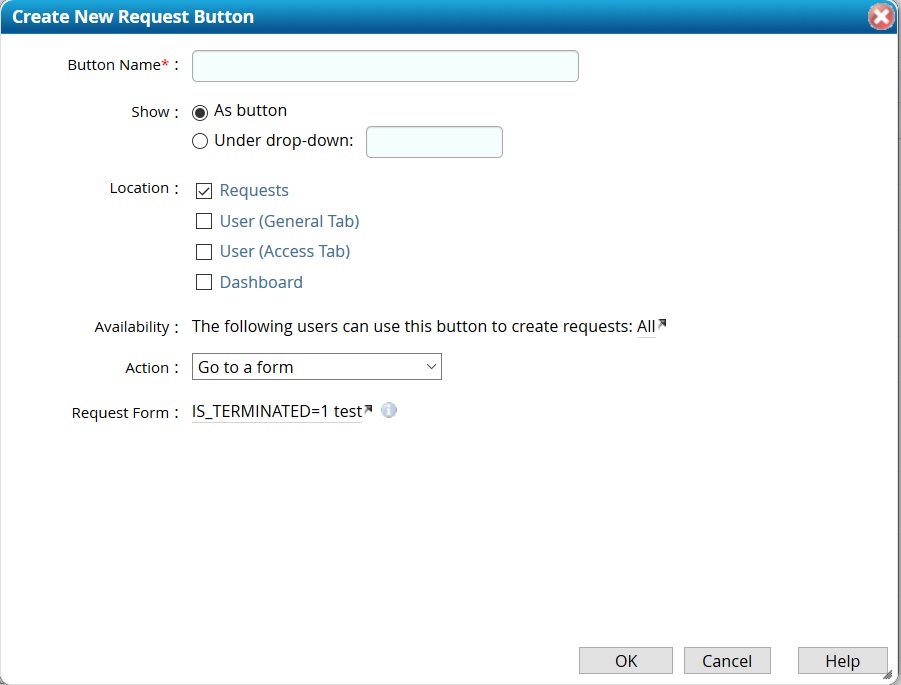The image size is (901, 685).
Task: Click the Cancel button
Action: (727, 660)
